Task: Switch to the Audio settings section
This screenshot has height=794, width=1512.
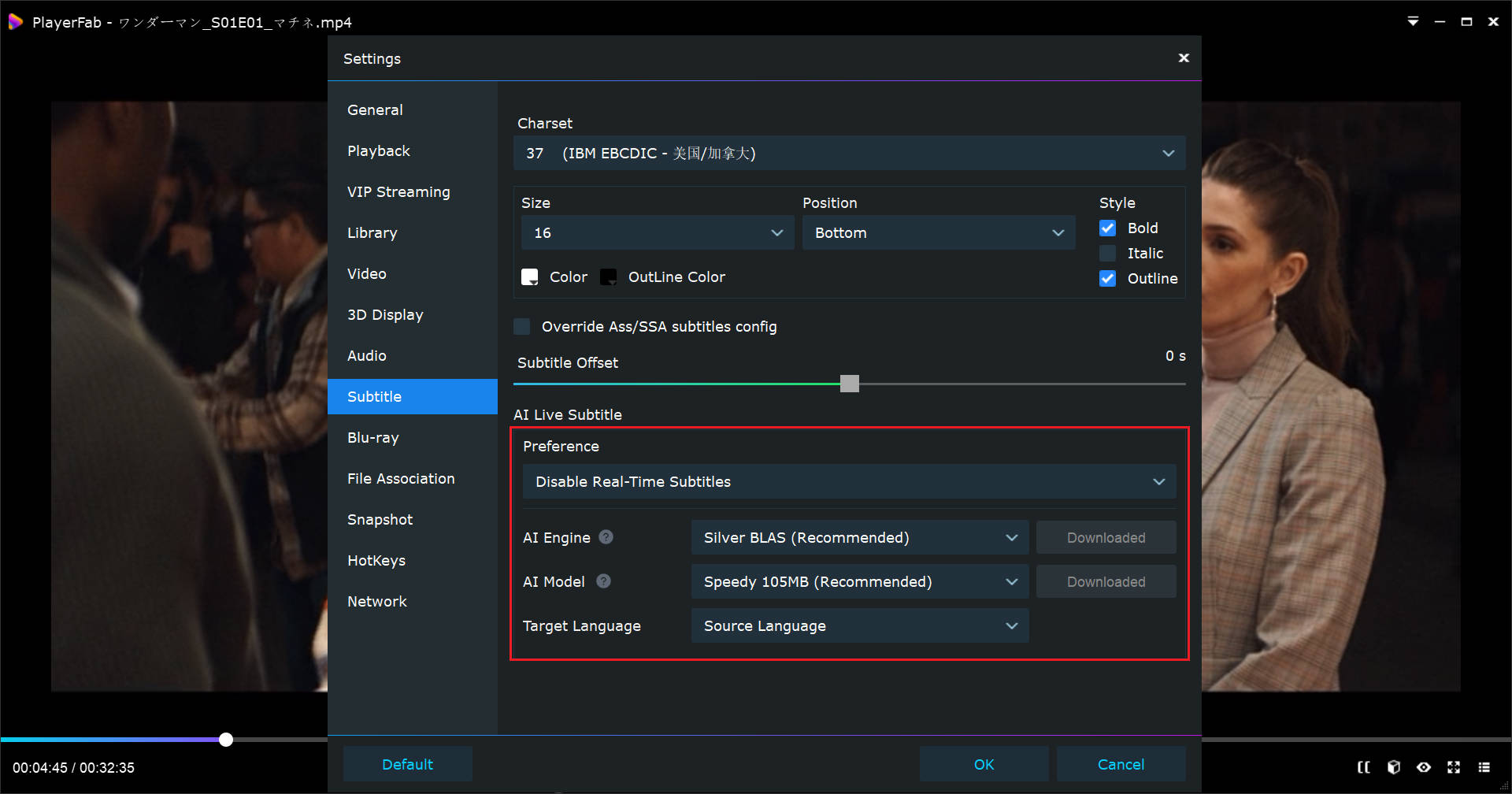Action: (366, 355)
